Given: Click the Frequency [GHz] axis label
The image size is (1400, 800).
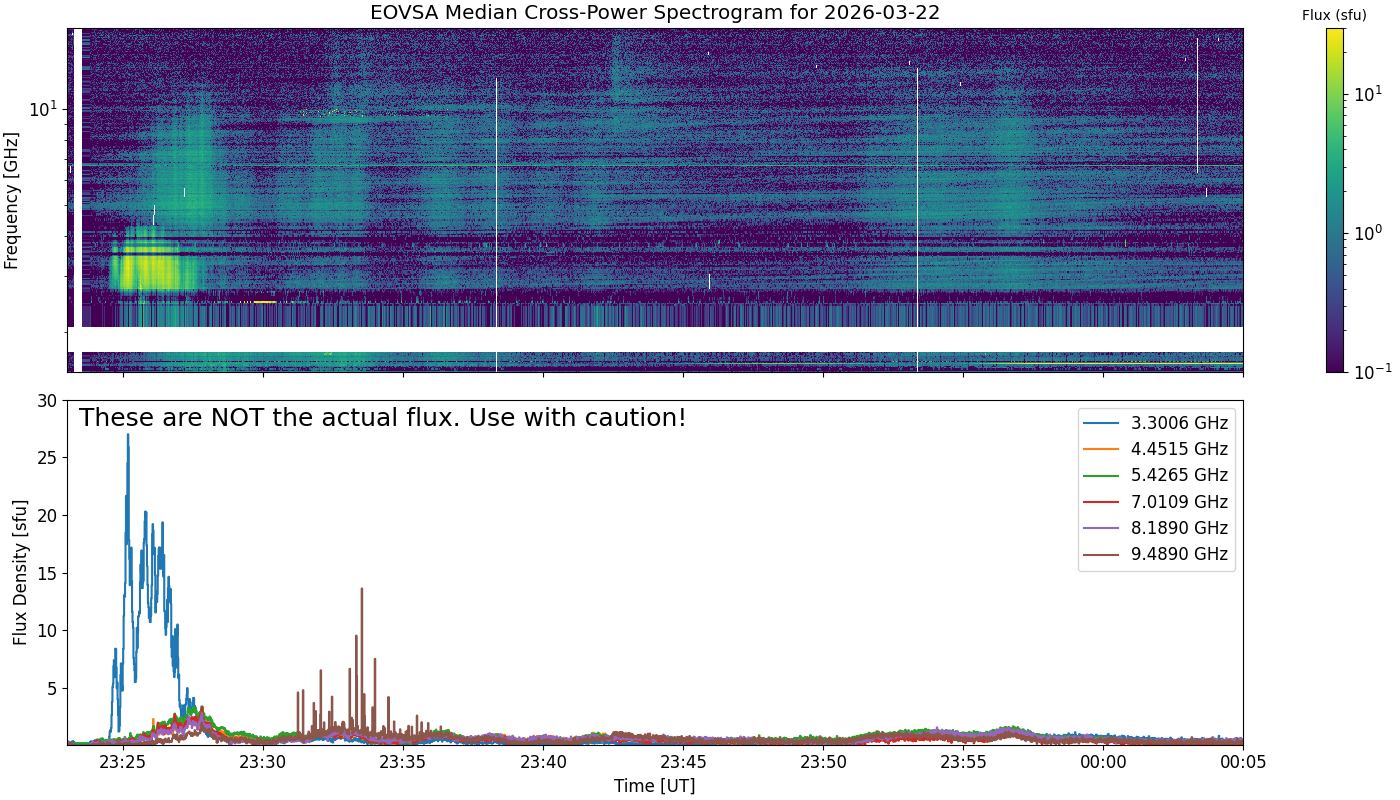Looking at the screenshot, I should (12, 200).
